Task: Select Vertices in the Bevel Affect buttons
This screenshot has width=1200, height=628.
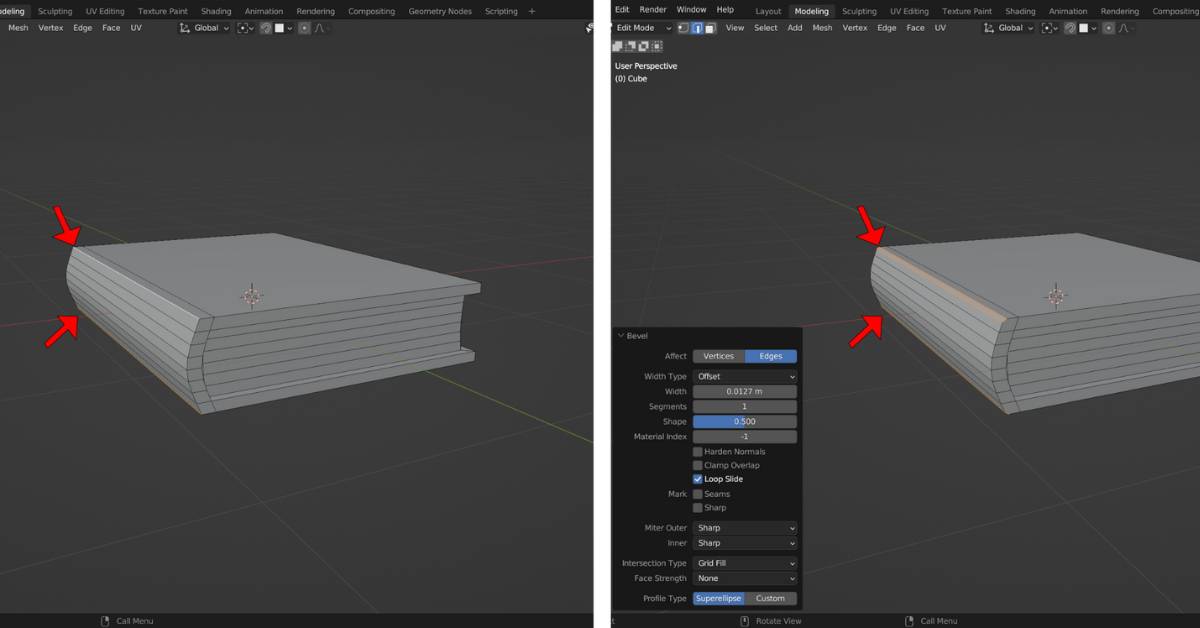Action: point(719,356)
